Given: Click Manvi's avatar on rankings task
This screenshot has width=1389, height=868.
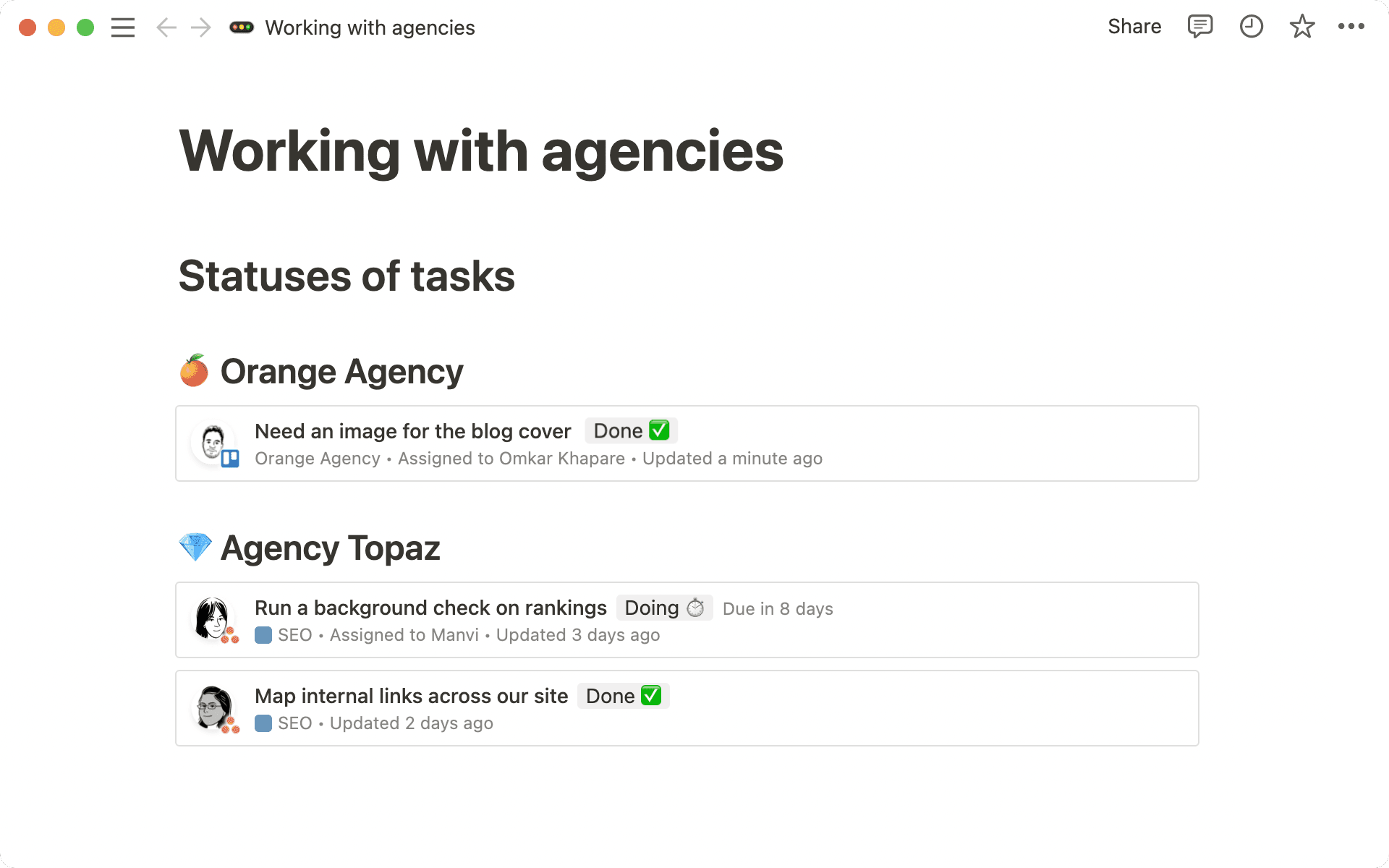Looking at the screenshot, I should pos(213,619).
